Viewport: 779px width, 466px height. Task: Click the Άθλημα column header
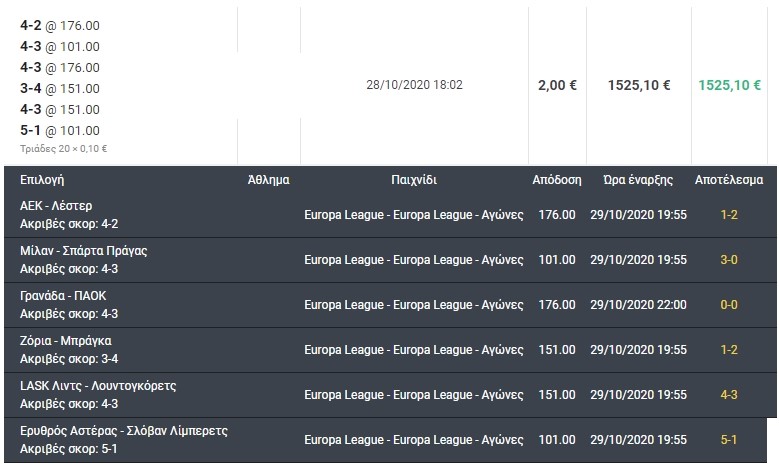(268, 180)
